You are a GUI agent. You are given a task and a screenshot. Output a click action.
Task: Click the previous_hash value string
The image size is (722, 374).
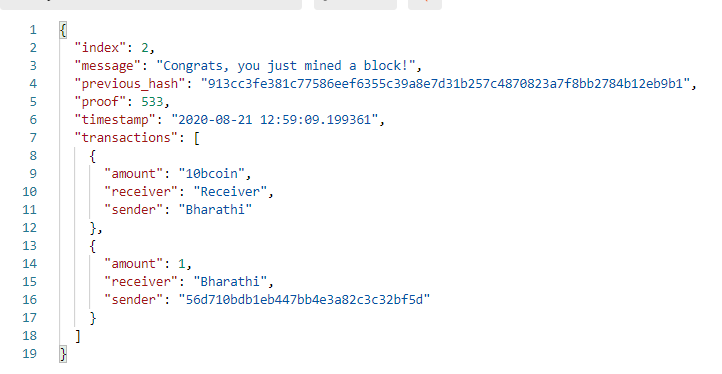coord(445,83)
